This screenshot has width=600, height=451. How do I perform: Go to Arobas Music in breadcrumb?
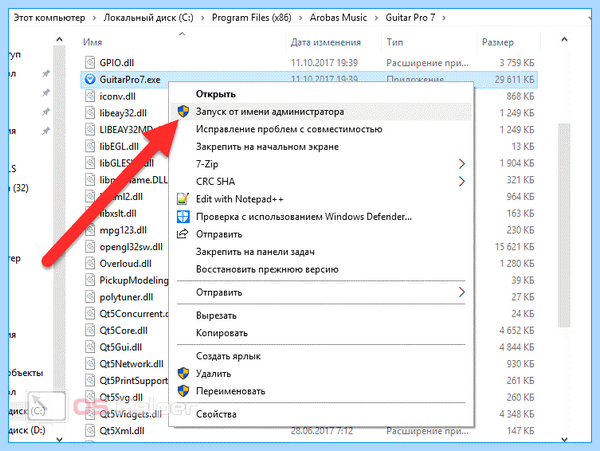click(x=338, y=18)
